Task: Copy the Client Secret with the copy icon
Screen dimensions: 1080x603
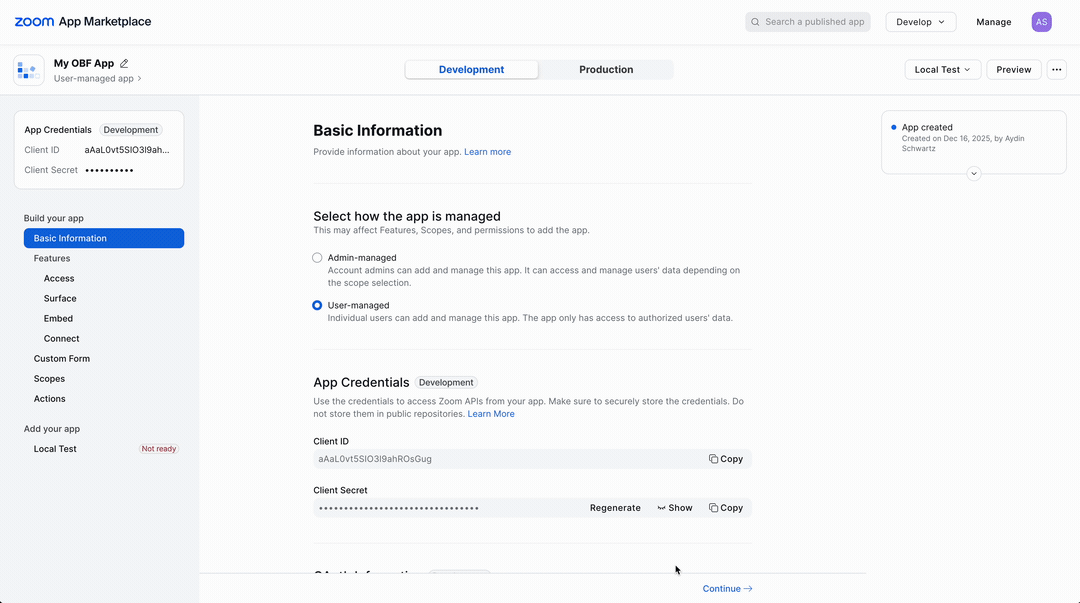Action: coord(726,507)
